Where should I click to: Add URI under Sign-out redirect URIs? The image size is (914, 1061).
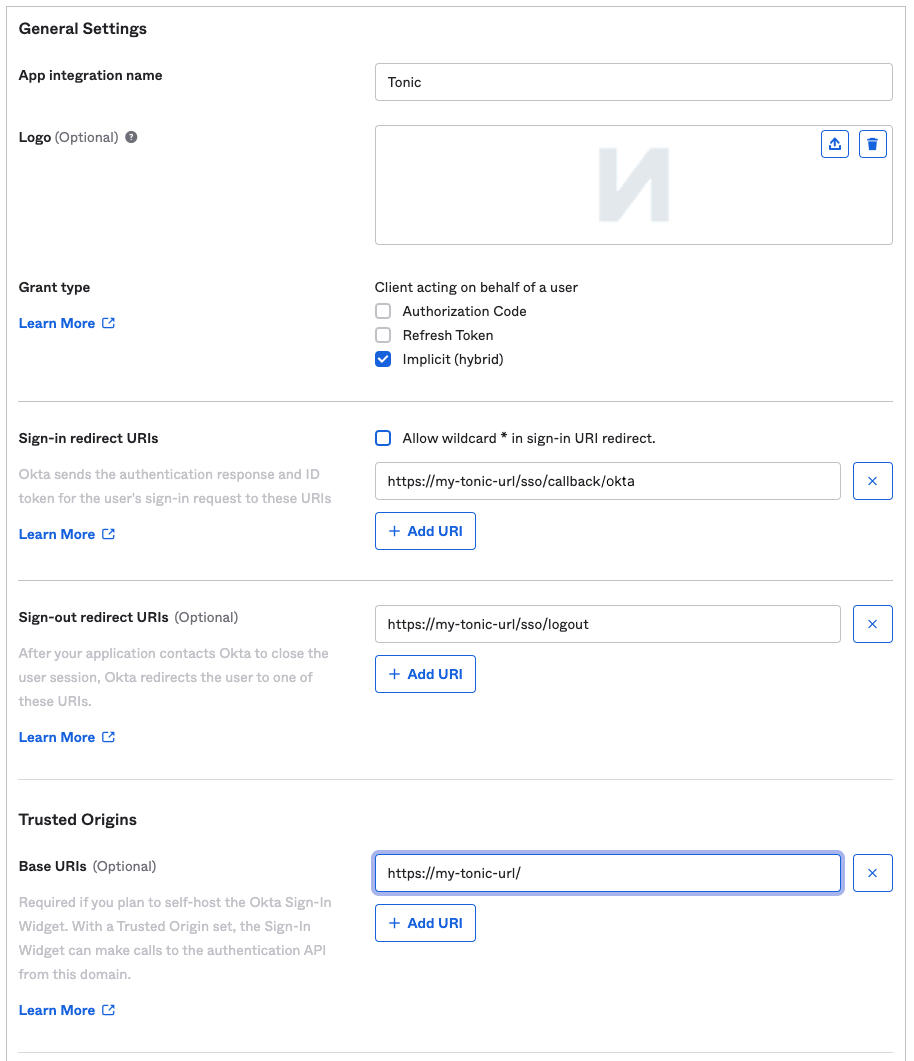[x=425, y=674]
